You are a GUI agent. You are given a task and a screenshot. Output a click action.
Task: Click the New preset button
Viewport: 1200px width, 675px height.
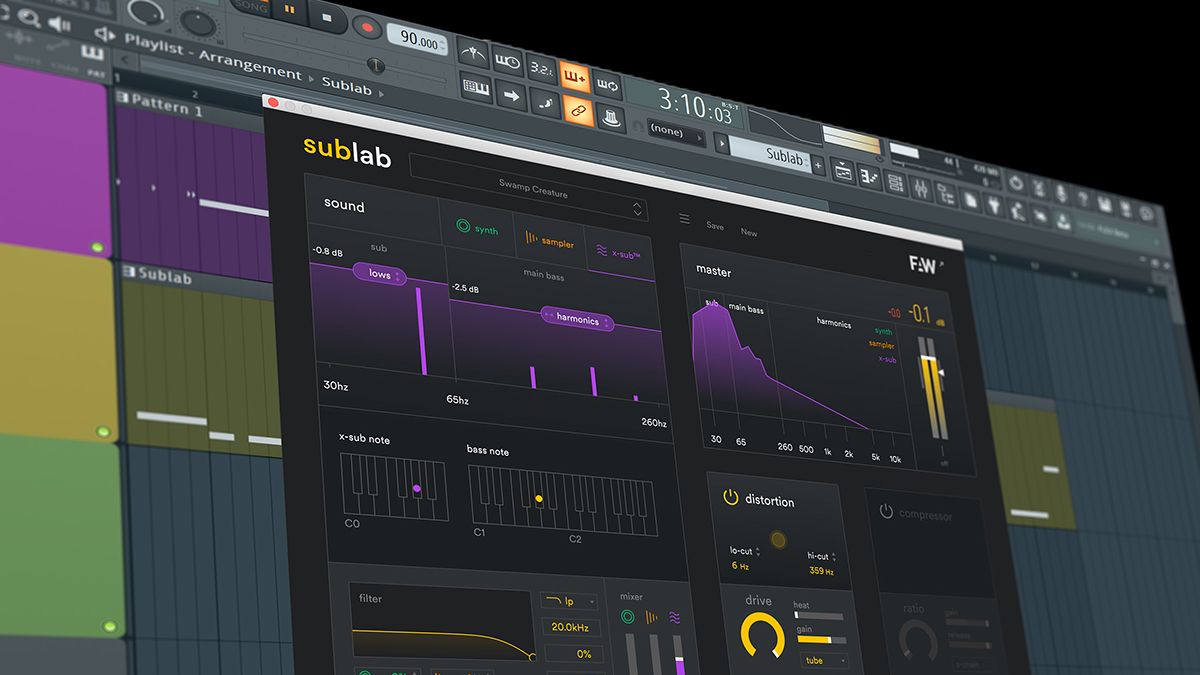pyautogui.click(x=748, y=231)
